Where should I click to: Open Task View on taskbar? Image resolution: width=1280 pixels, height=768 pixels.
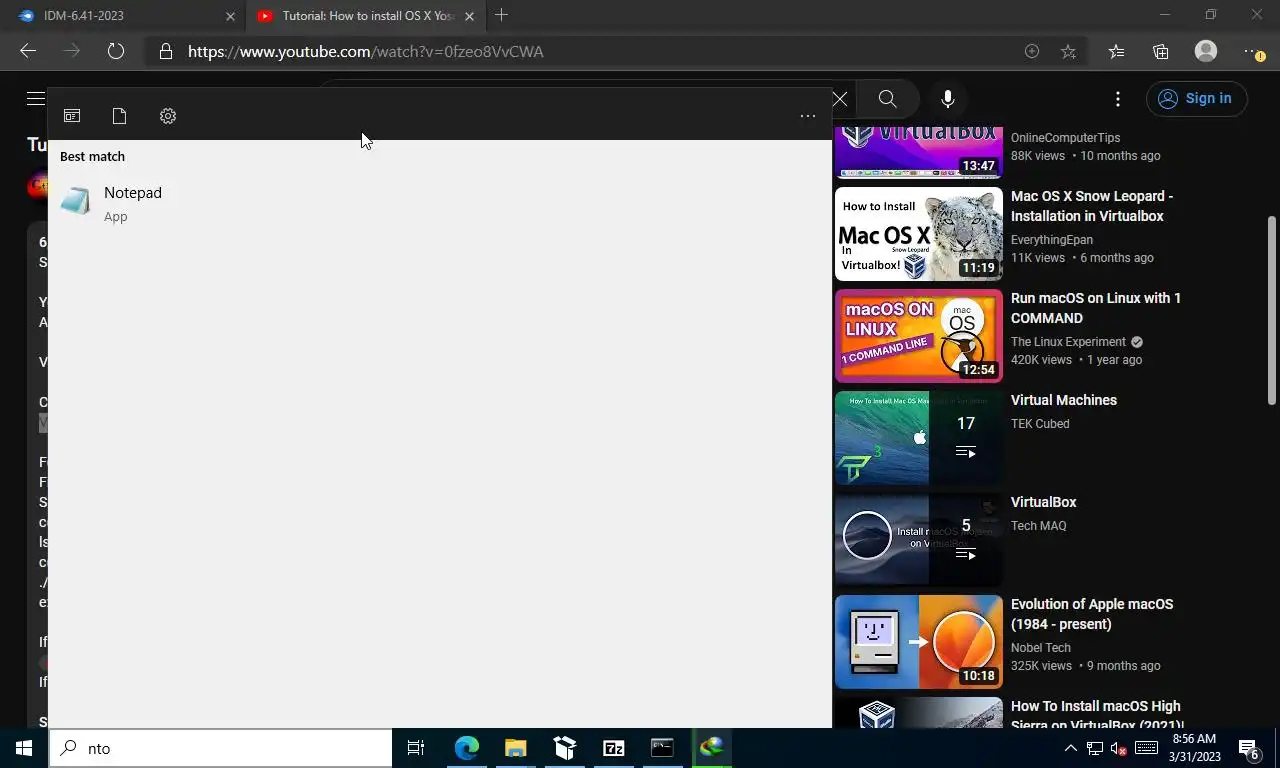pyautogui.click(x=416, y=748)
